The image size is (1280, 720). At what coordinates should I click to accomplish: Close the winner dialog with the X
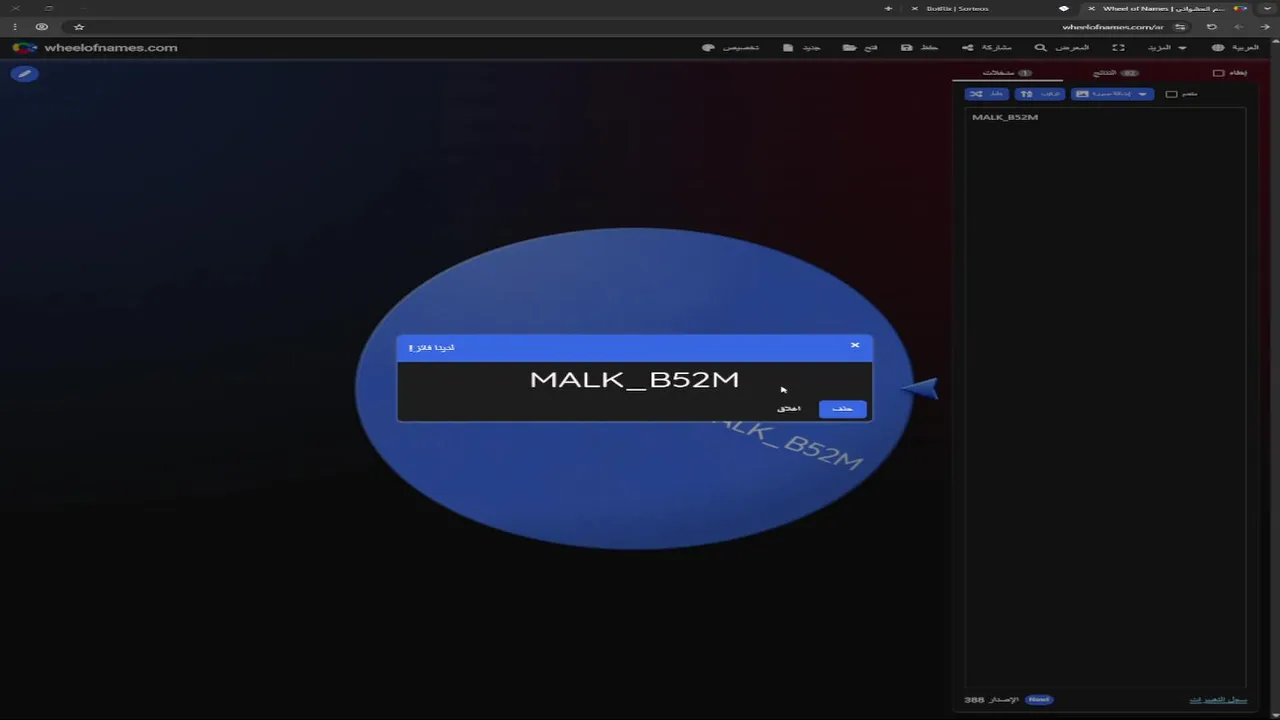tap(855, 345)
